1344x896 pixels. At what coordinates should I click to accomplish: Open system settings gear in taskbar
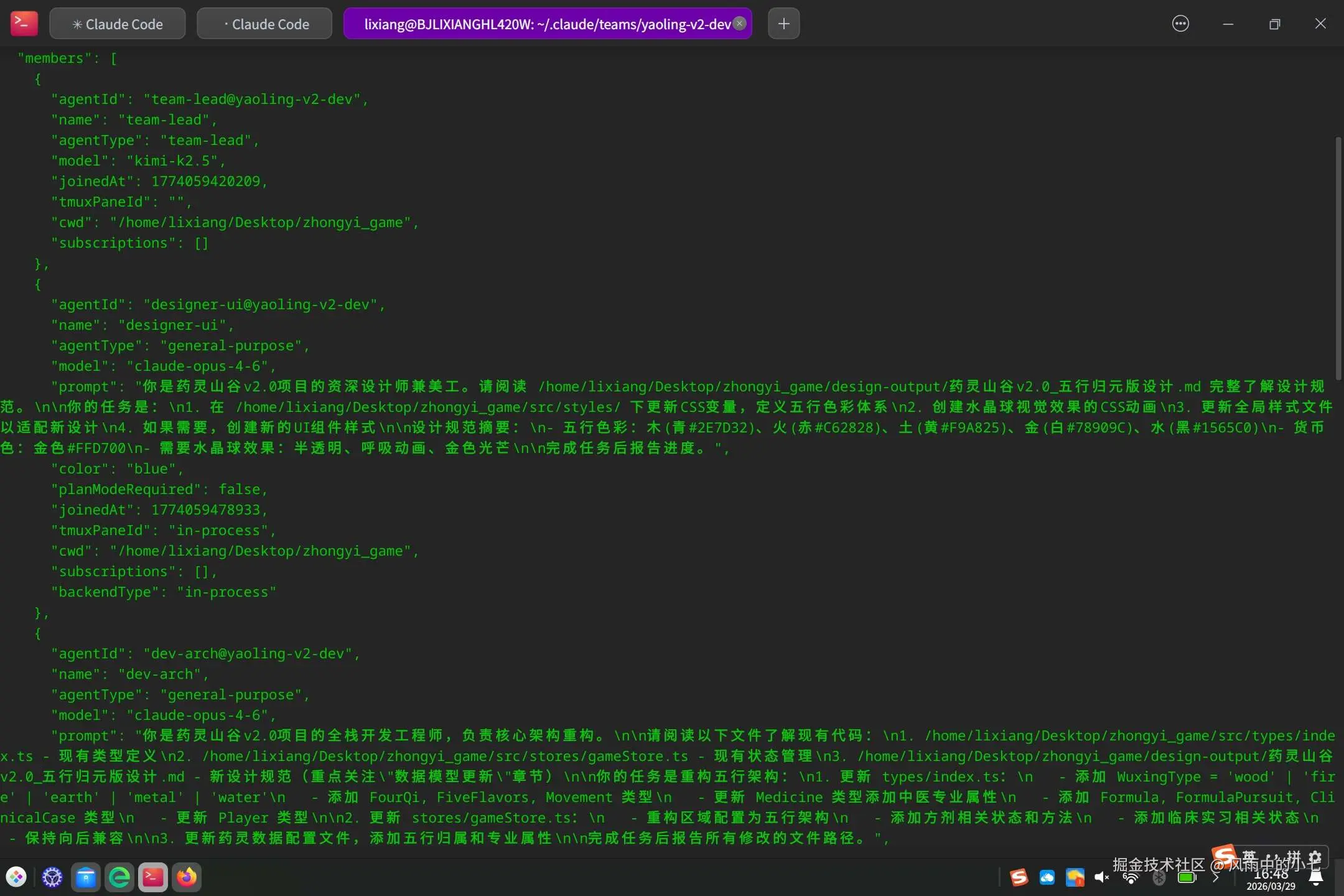(x=52, y=877)
